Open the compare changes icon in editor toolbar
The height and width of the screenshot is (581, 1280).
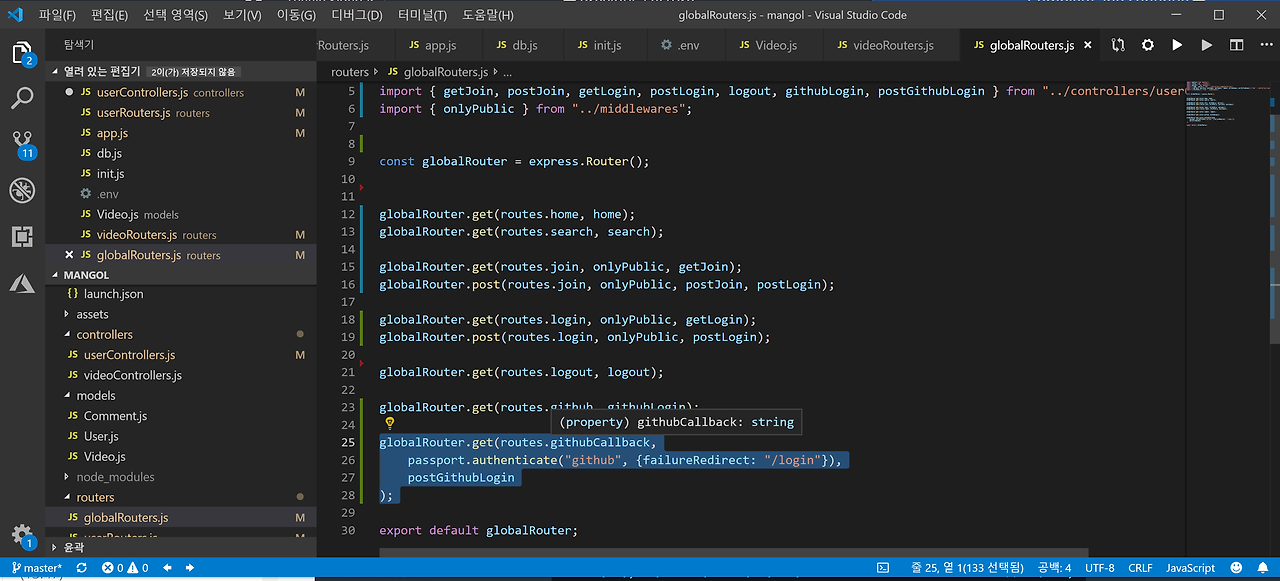click(x=1118, y=45)
